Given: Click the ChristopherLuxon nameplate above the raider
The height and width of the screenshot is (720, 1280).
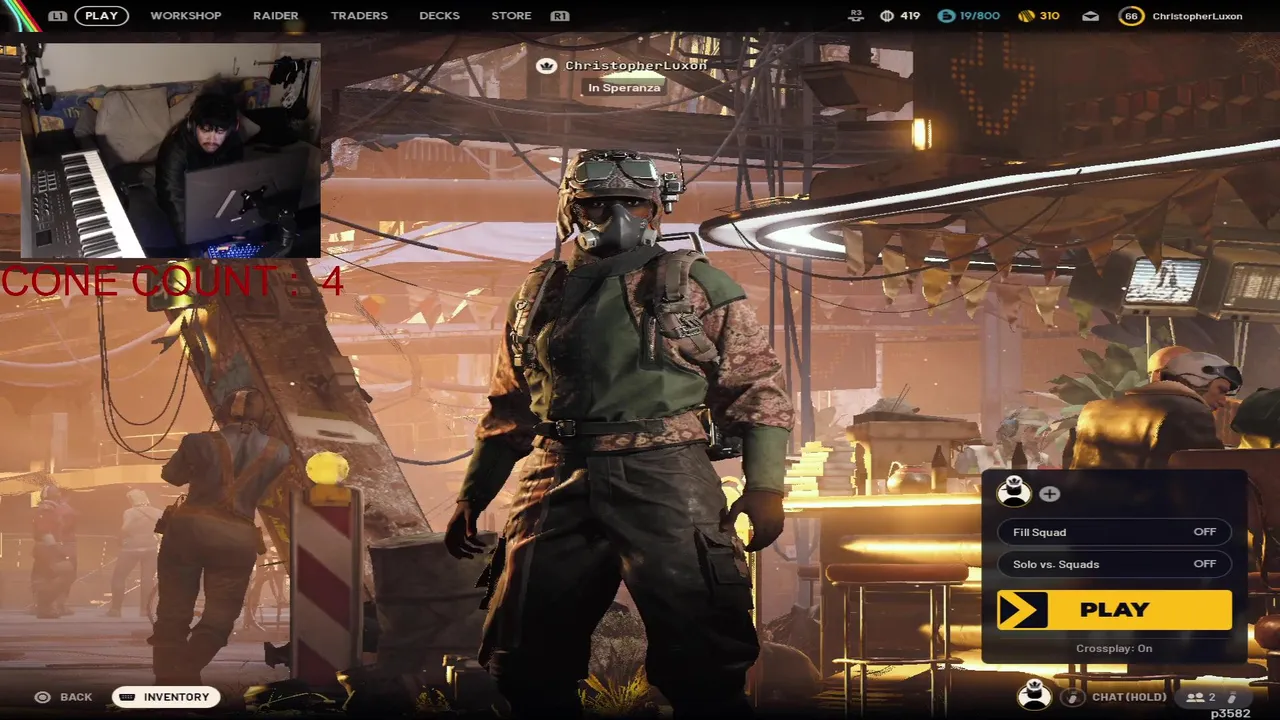Looking at the screenshot, I should (636, 66).
